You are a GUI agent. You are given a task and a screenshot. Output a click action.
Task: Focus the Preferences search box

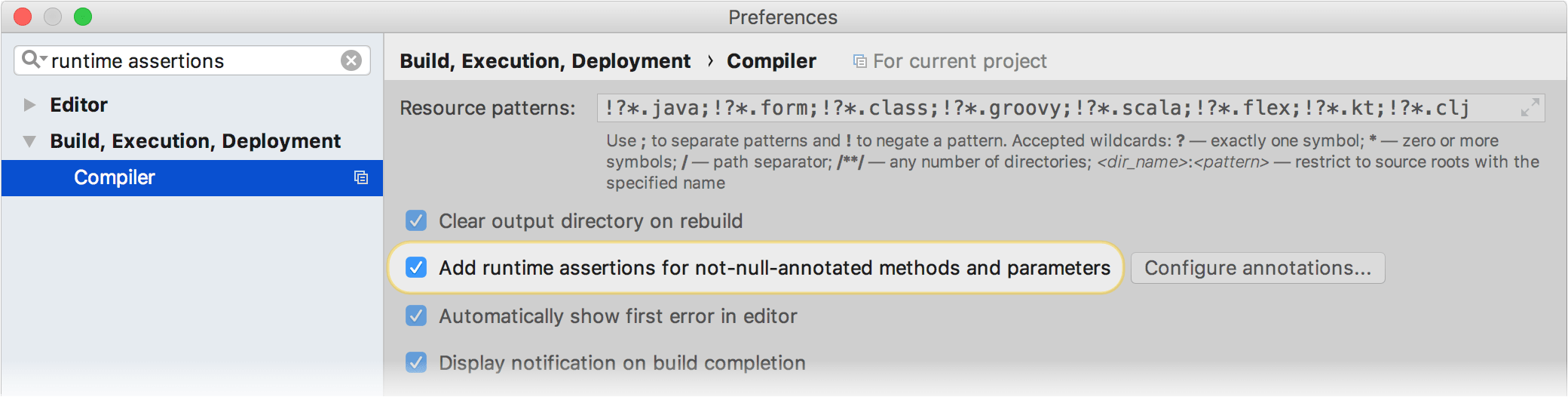192,60
